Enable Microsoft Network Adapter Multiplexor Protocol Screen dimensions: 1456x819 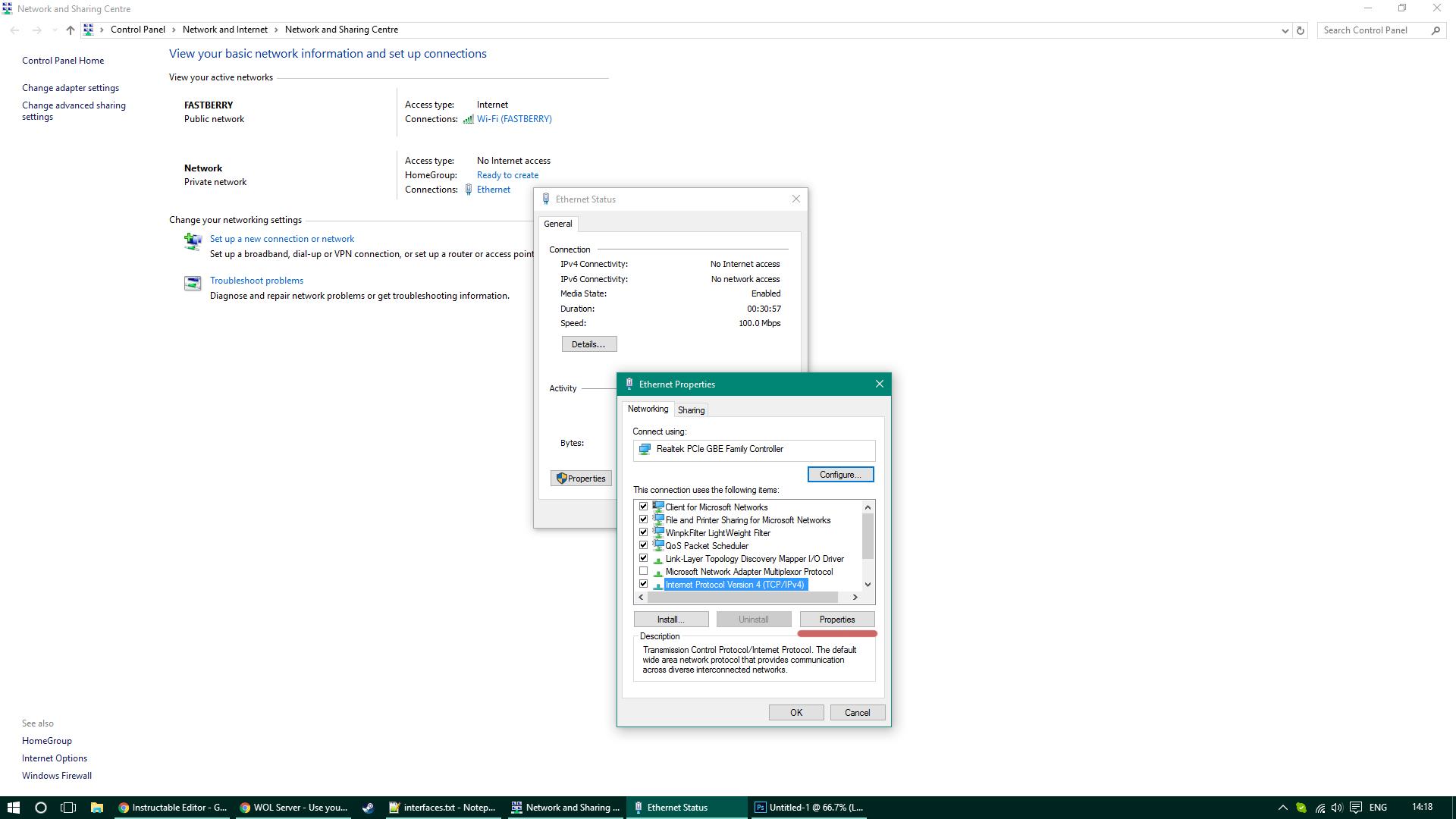[643, 571]
